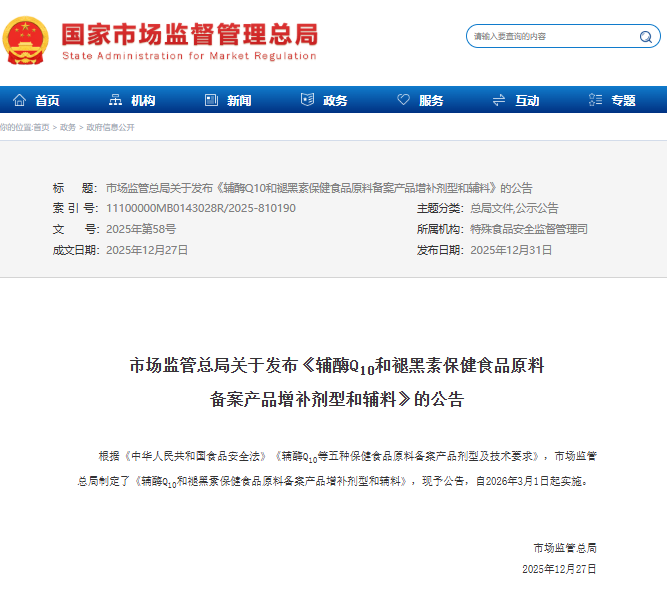
Task: Click the heart icon beside 服务
Action: click(403, 100)
